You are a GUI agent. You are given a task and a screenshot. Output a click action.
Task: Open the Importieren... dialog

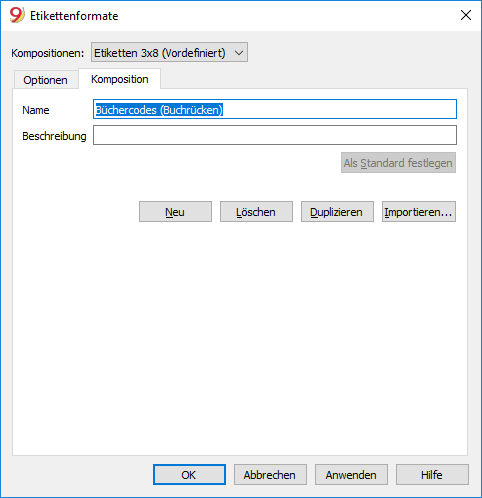point(419,212)
